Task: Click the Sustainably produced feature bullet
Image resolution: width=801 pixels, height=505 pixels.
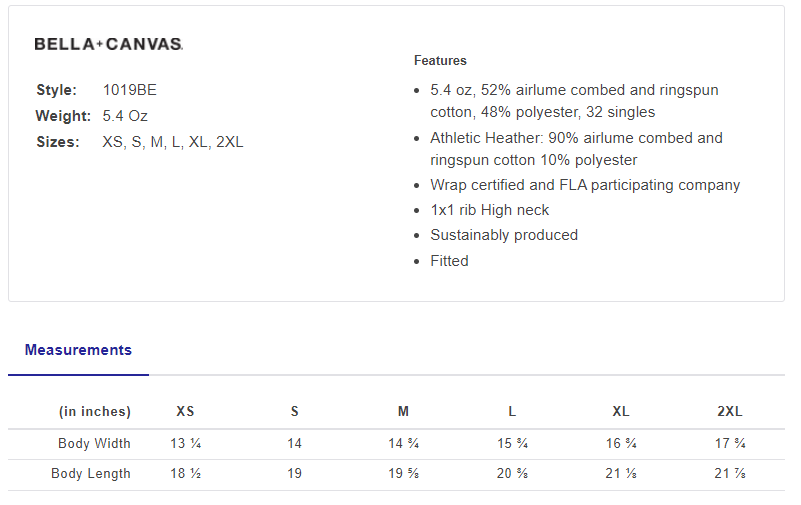Action: pyautogui.click(x=504, y=235)
